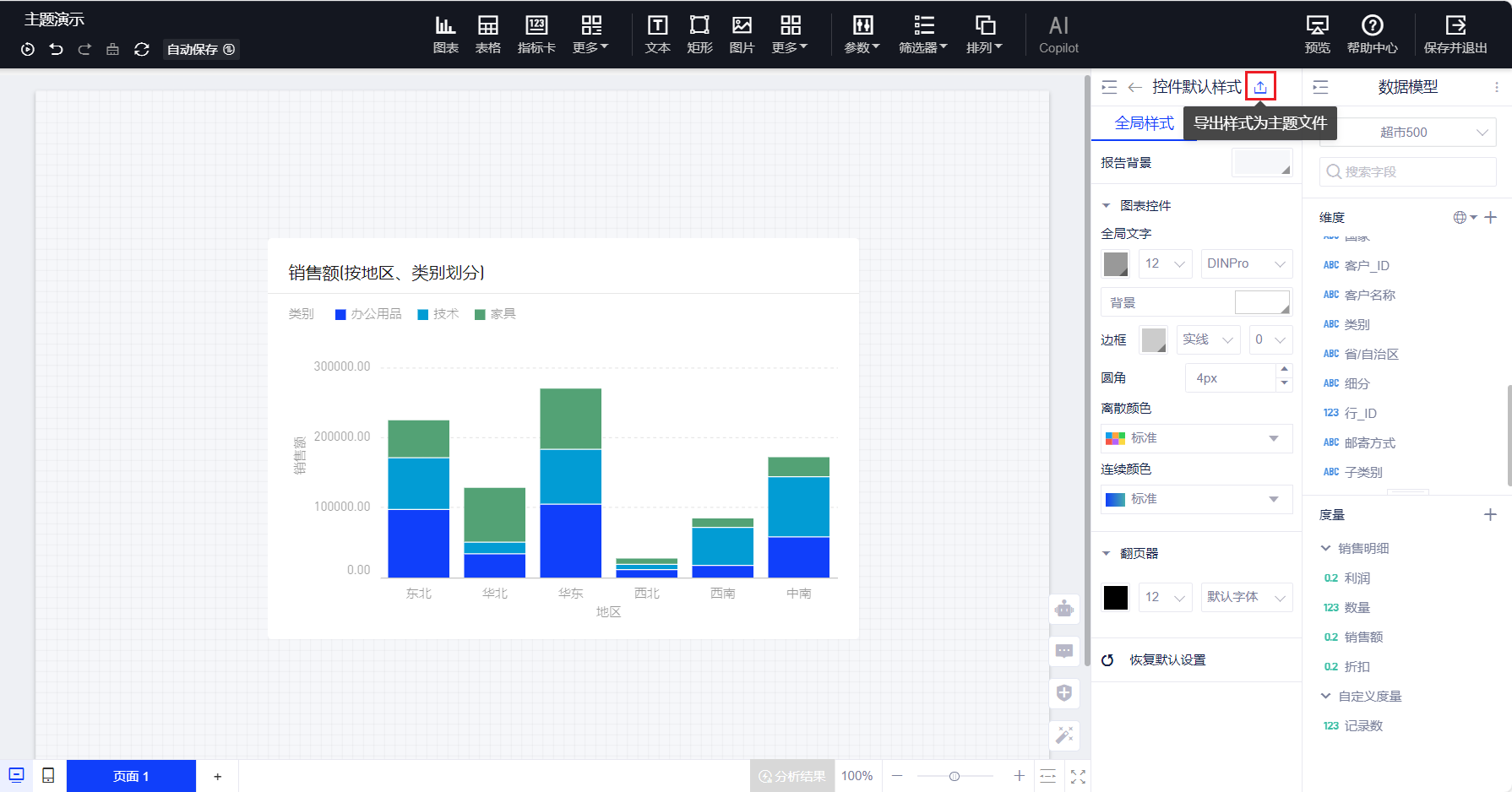Click the 报告背景 color swatch
1512x792 pixels.
1261,162
